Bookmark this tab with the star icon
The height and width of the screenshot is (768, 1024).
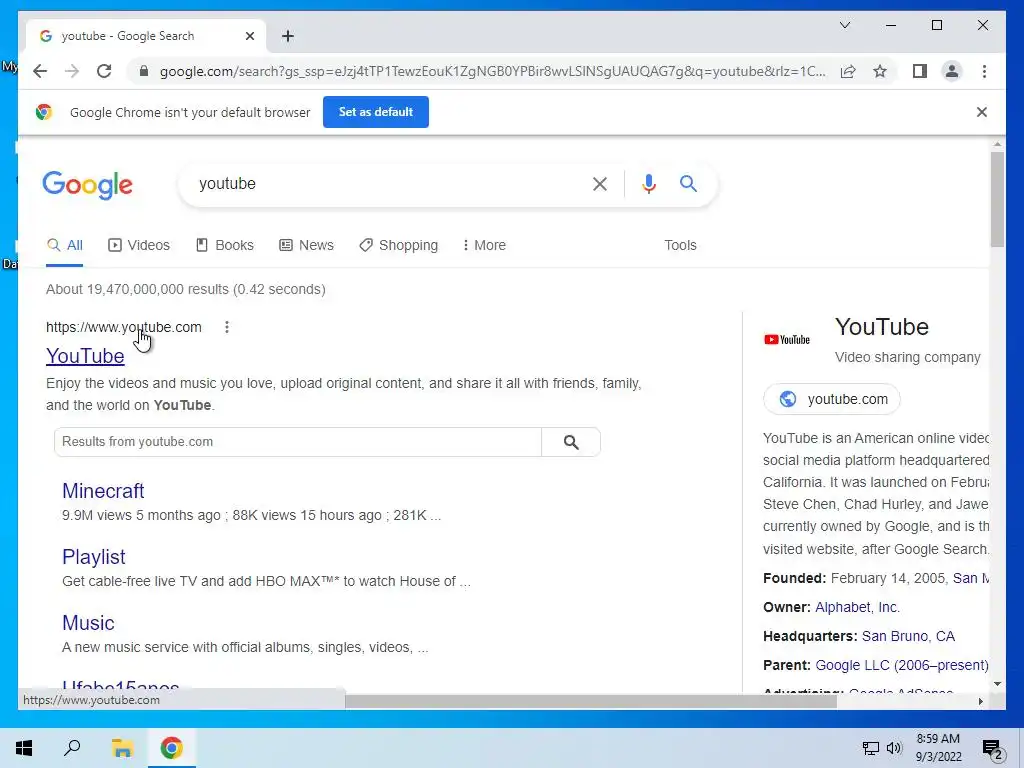click(x=880, y=71)
